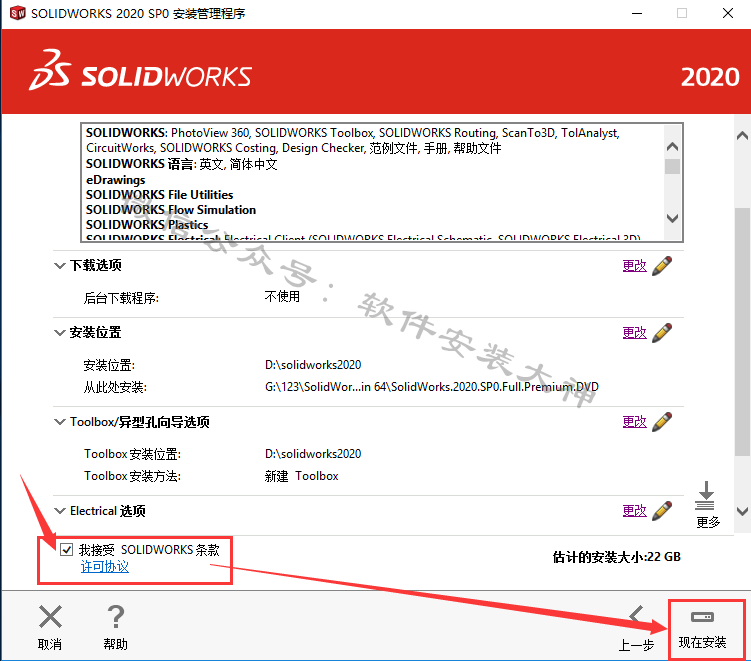Image resolution: width=751 pixels, height=661 pixels.
Task: Collapse the 下载选项 section chevron
Action: pyautogui.click(x=59, y=265)
